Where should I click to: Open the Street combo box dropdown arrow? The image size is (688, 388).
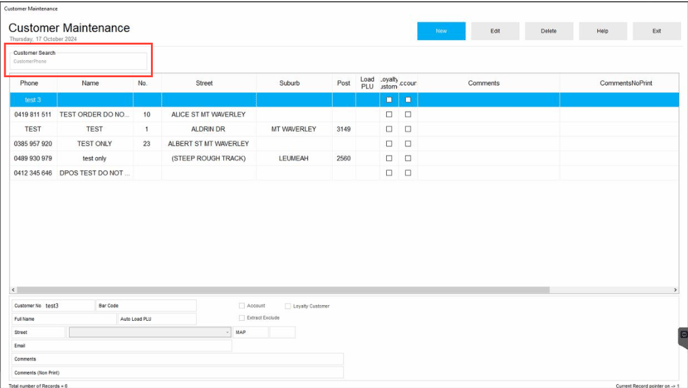tap(227, 332)
